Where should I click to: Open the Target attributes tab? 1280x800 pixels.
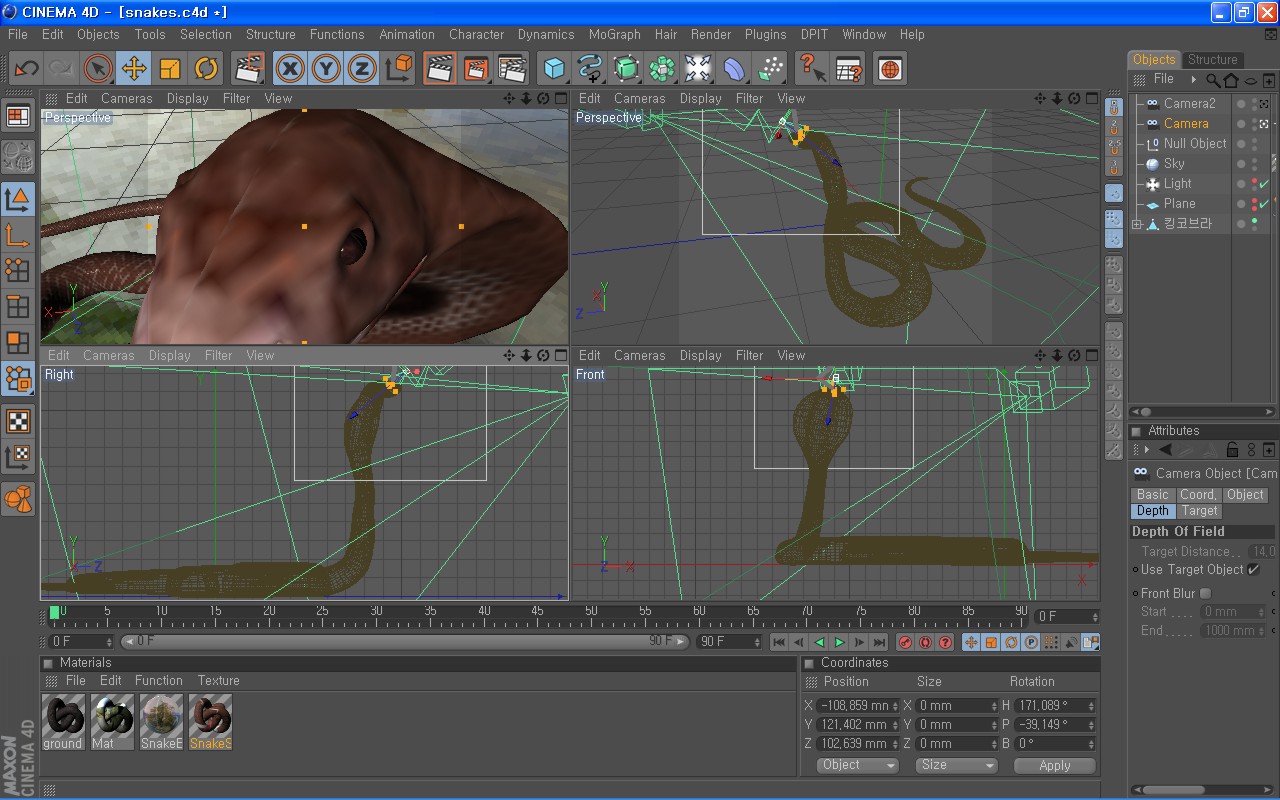[1200, 511]
